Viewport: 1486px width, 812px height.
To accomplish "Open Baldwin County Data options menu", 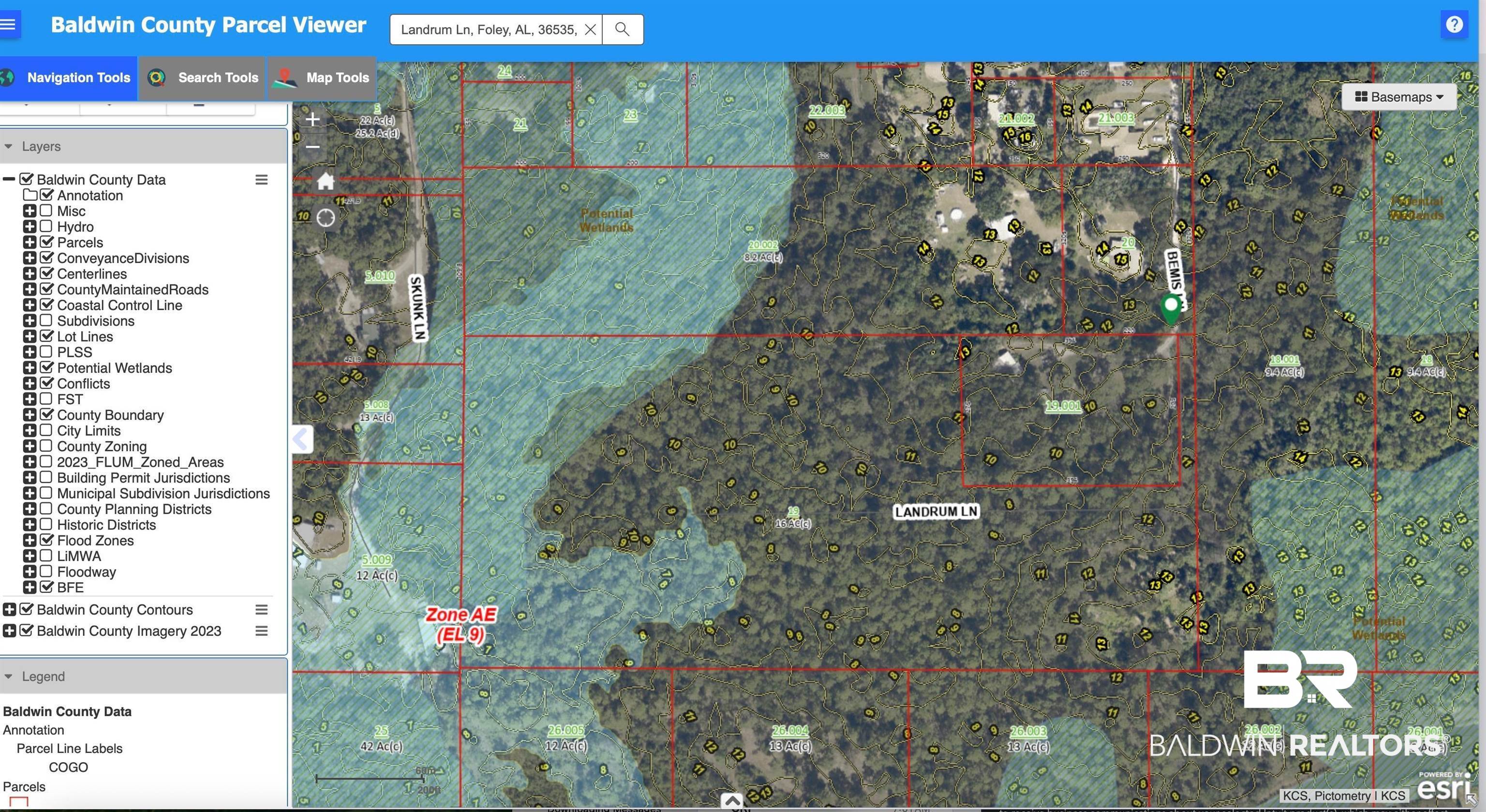I will pos(261,180).
